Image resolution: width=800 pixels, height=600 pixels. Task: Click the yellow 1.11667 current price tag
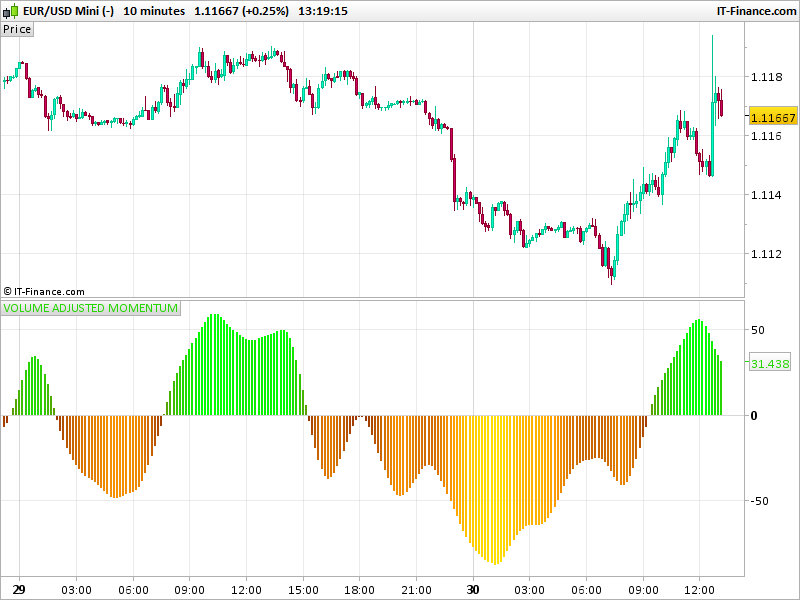[773, 117]
